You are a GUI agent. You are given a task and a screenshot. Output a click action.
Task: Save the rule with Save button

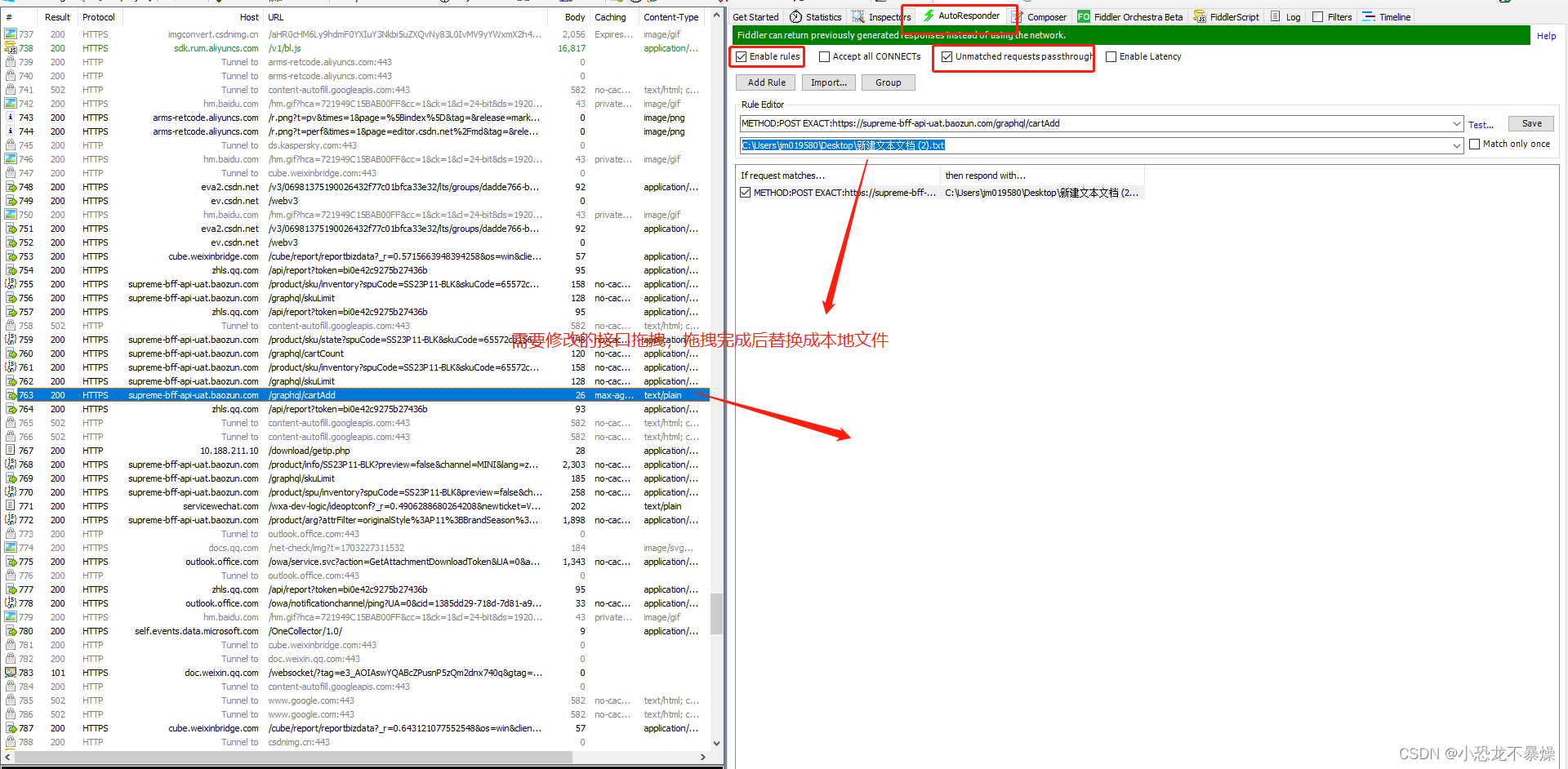pyautogui.click(x=1531, y=124)
